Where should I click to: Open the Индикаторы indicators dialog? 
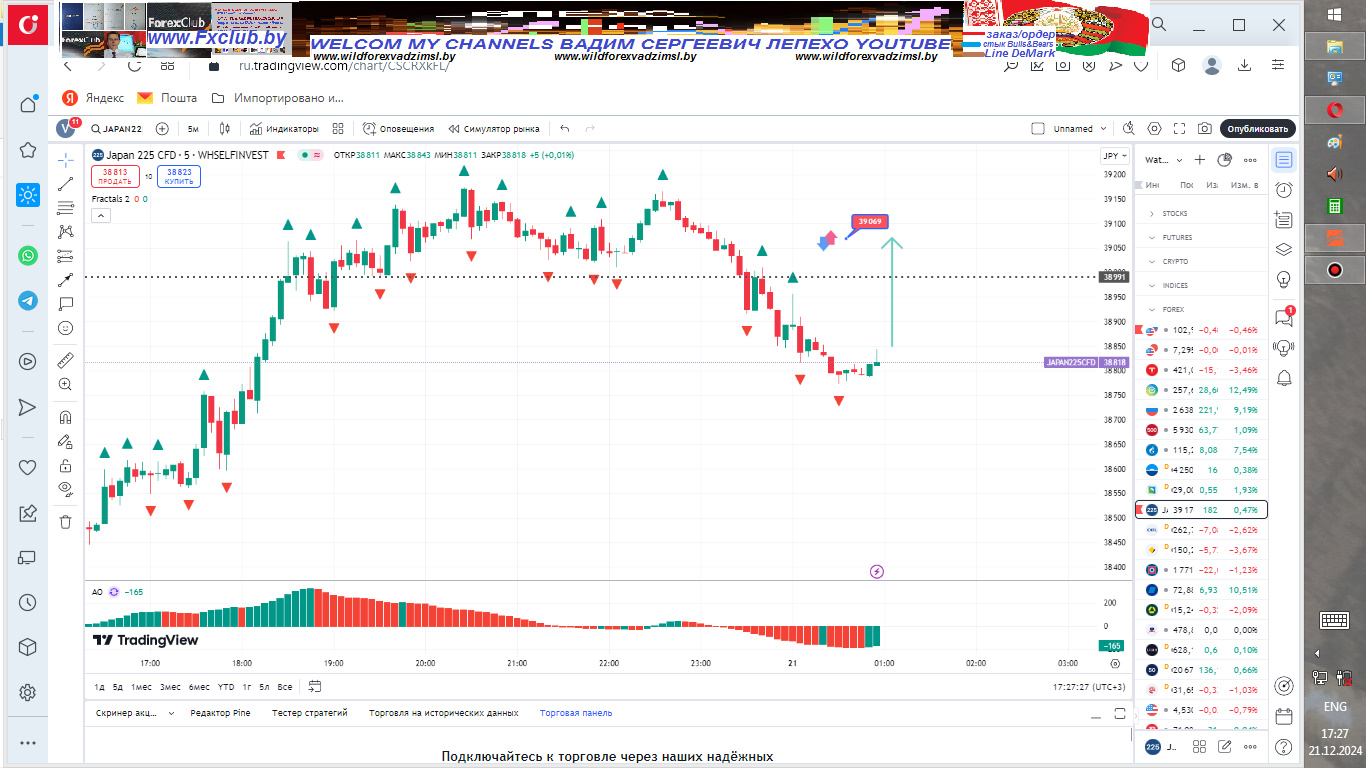tap(284, 129)
